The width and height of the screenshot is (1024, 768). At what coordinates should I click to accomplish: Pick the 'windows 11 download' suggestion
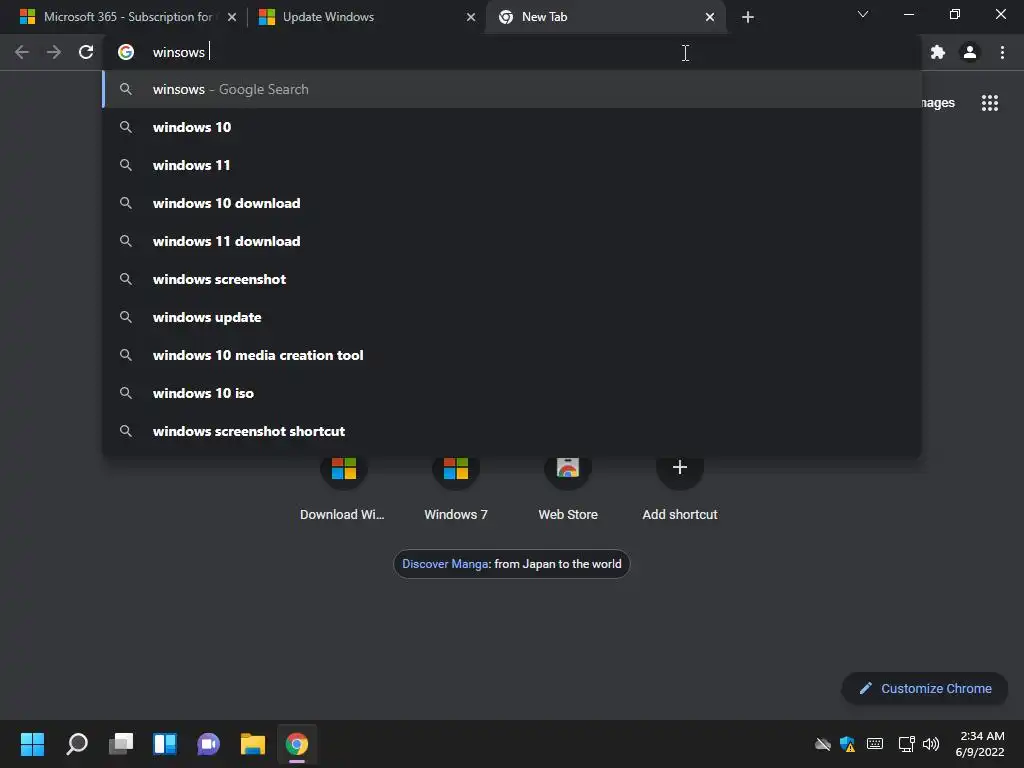click(512, 241)
